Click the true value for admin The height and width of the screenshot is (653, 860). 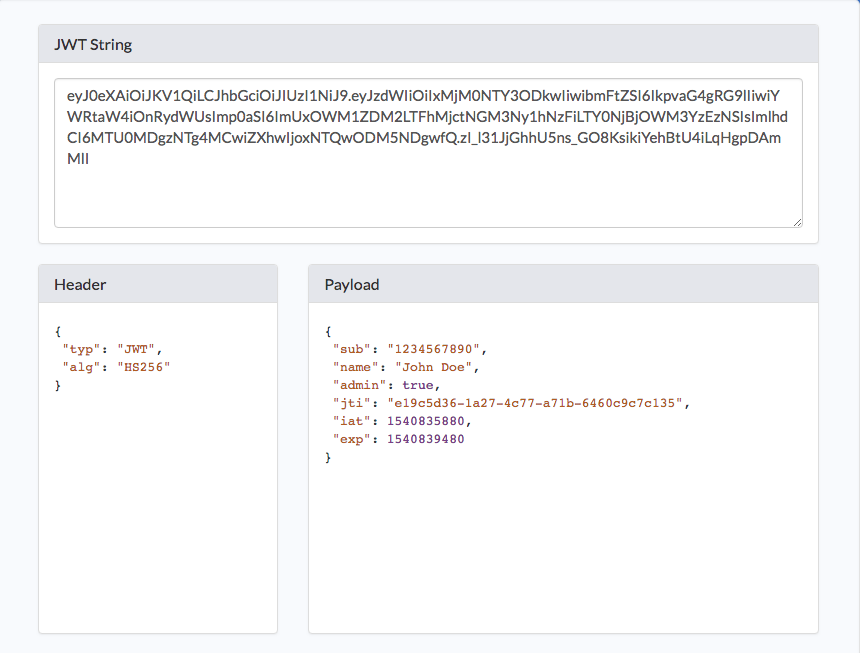click(418, 385)
